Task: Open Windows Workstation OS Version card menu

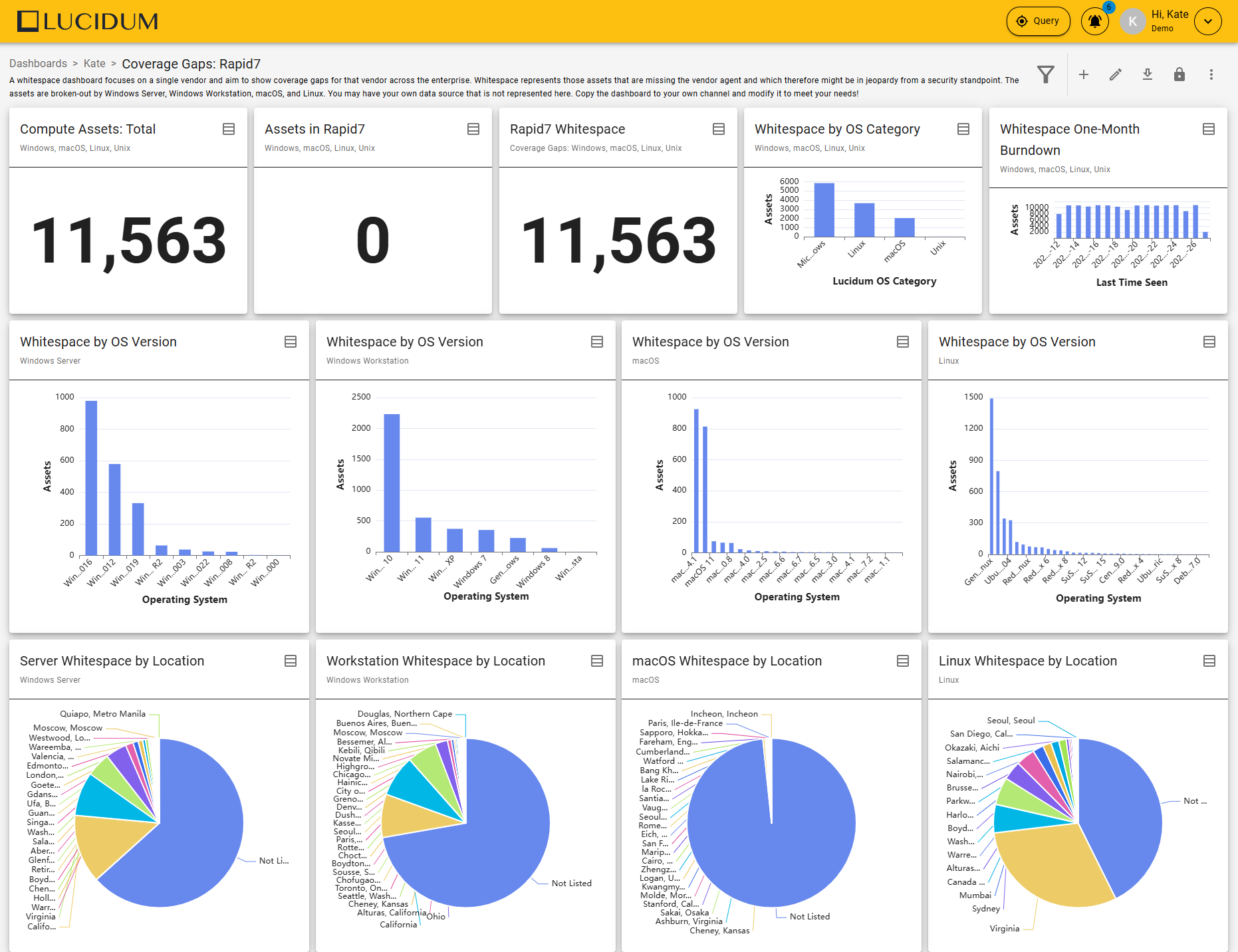Action: 597,342
